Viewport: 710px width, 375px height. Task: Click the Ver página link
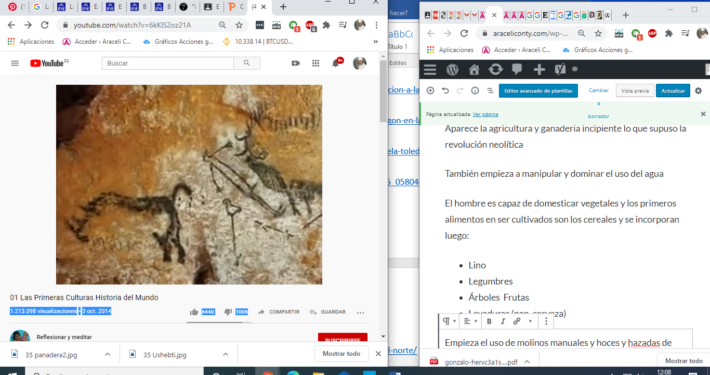pos(485,115)
